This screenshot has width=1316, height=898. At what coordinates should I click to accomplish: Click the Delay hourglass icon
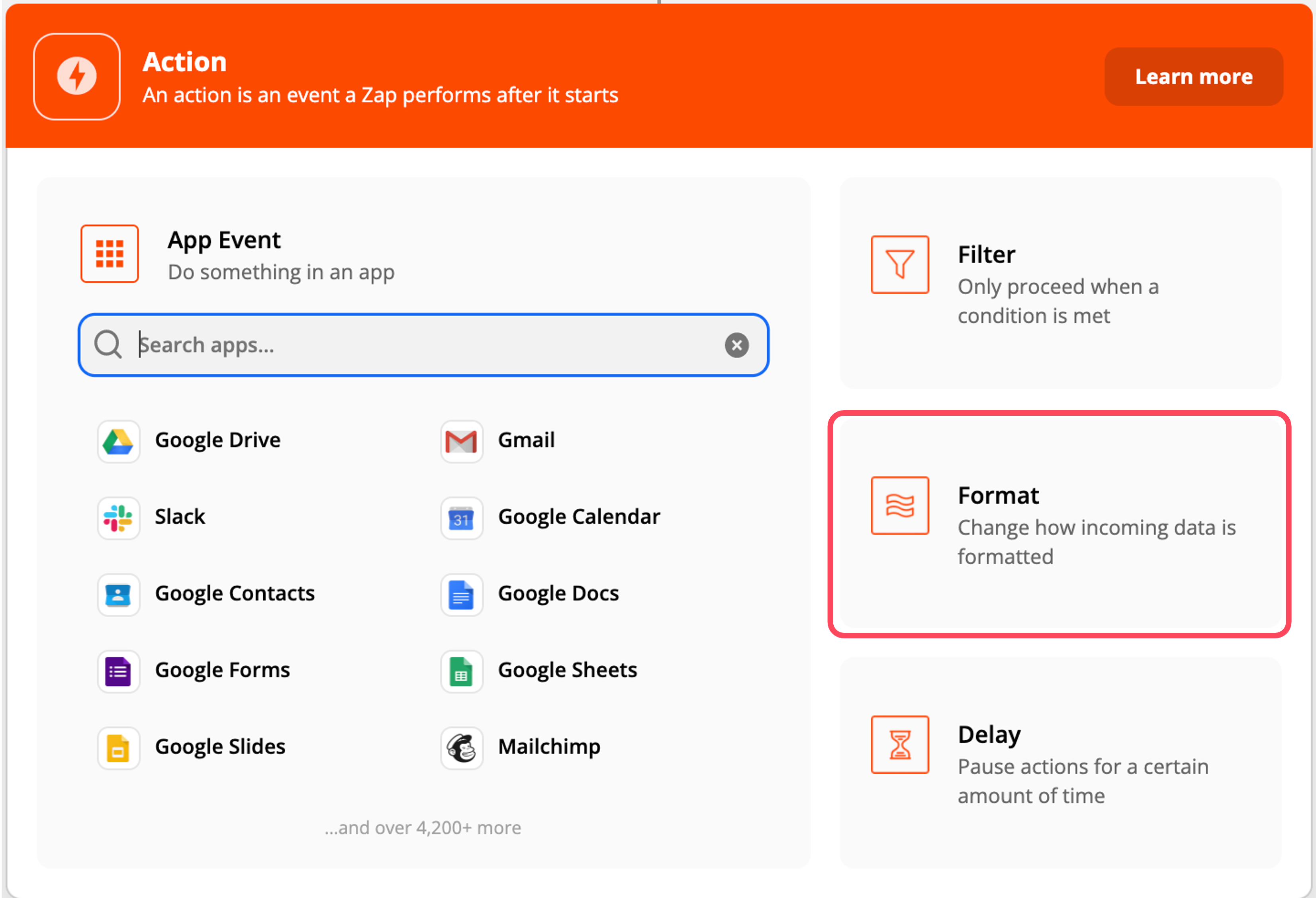point(900,744)
